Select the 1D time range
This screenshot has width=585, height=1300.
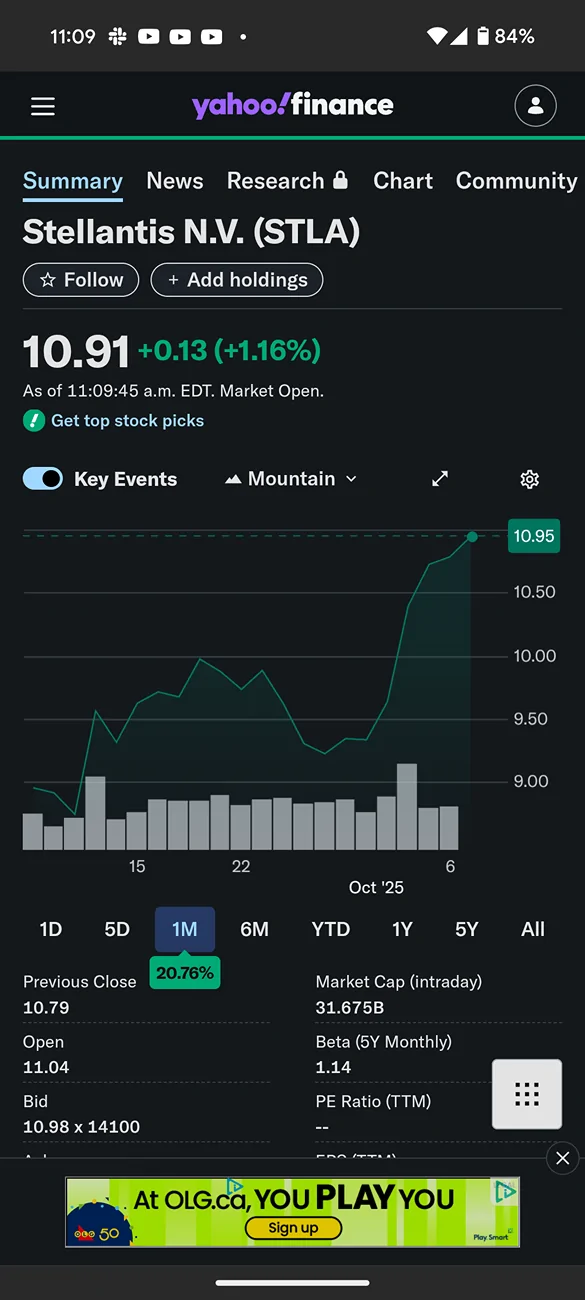pyautogui.click(x=51, y=929)
